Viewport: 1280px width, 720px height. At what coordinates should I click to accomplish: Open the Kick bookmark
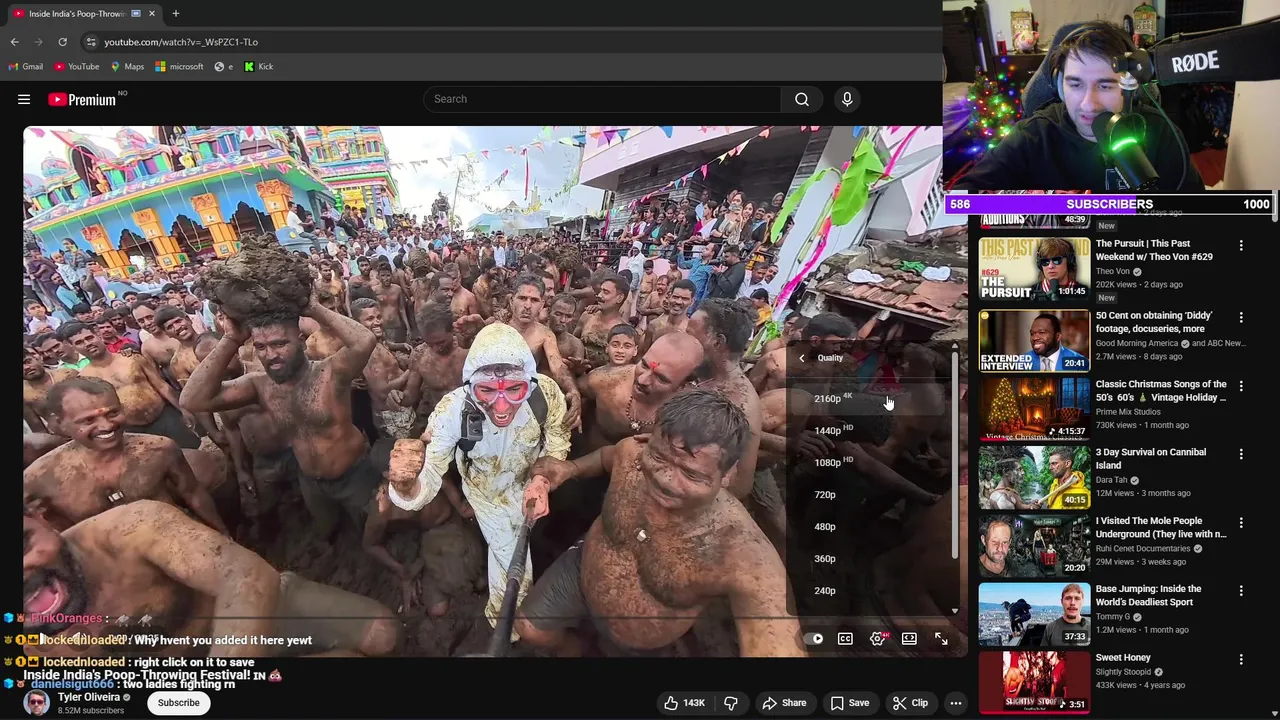click(258, 67)
